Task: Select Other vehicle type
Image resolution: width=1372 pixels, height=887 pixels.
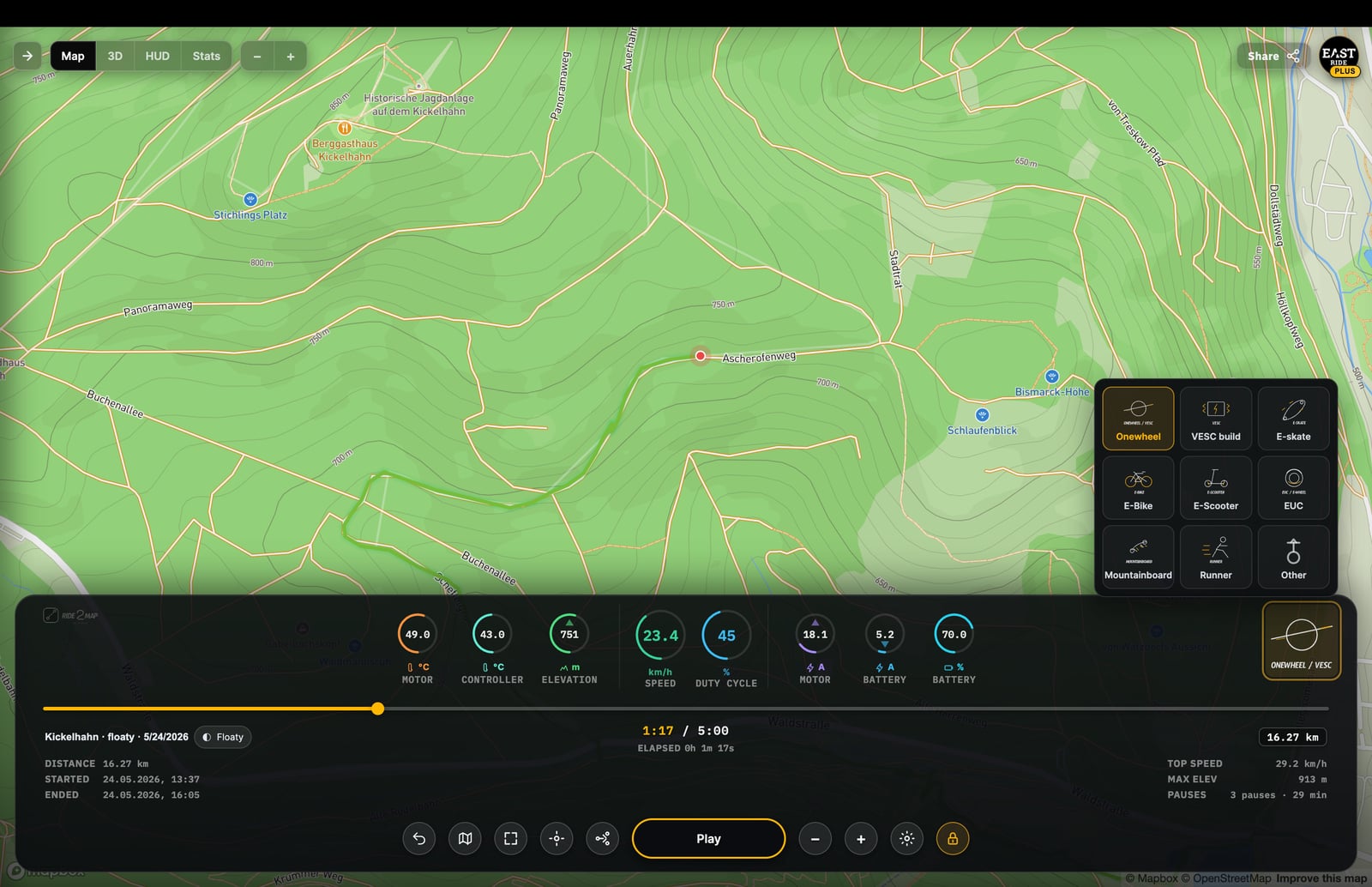Action: pyautogui.click(x=1293, y=558)
